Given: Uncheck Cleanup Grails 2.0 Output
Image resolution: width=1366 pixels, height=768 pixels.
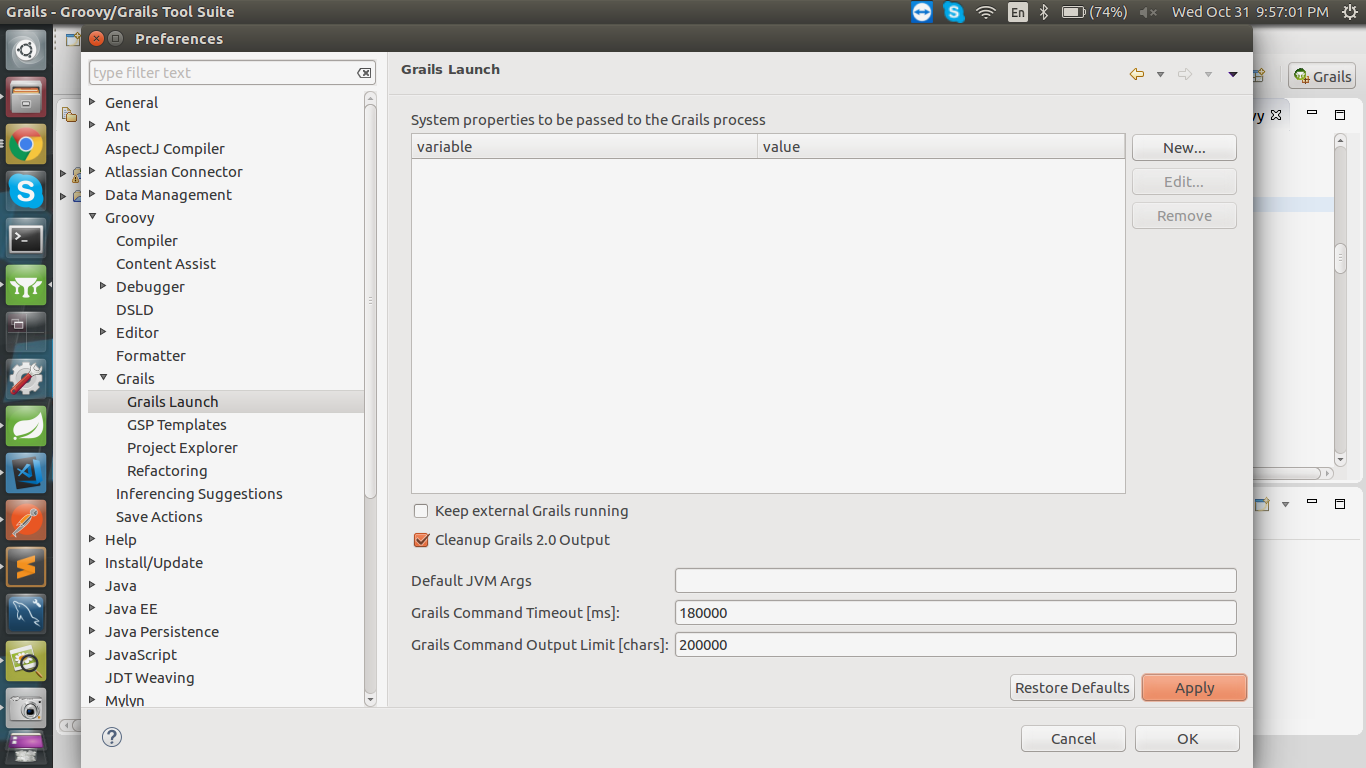Looking at the screenshot, I should [421, 540].
